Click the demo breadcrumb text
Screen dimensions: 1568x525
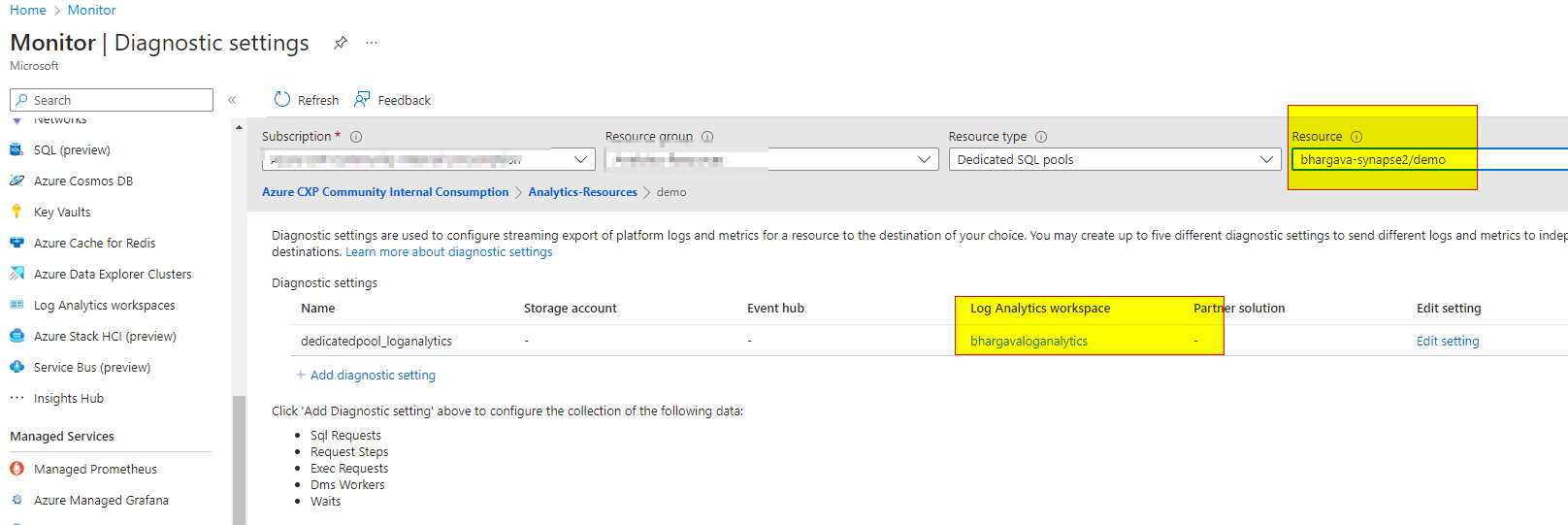(x=671, y=192)
